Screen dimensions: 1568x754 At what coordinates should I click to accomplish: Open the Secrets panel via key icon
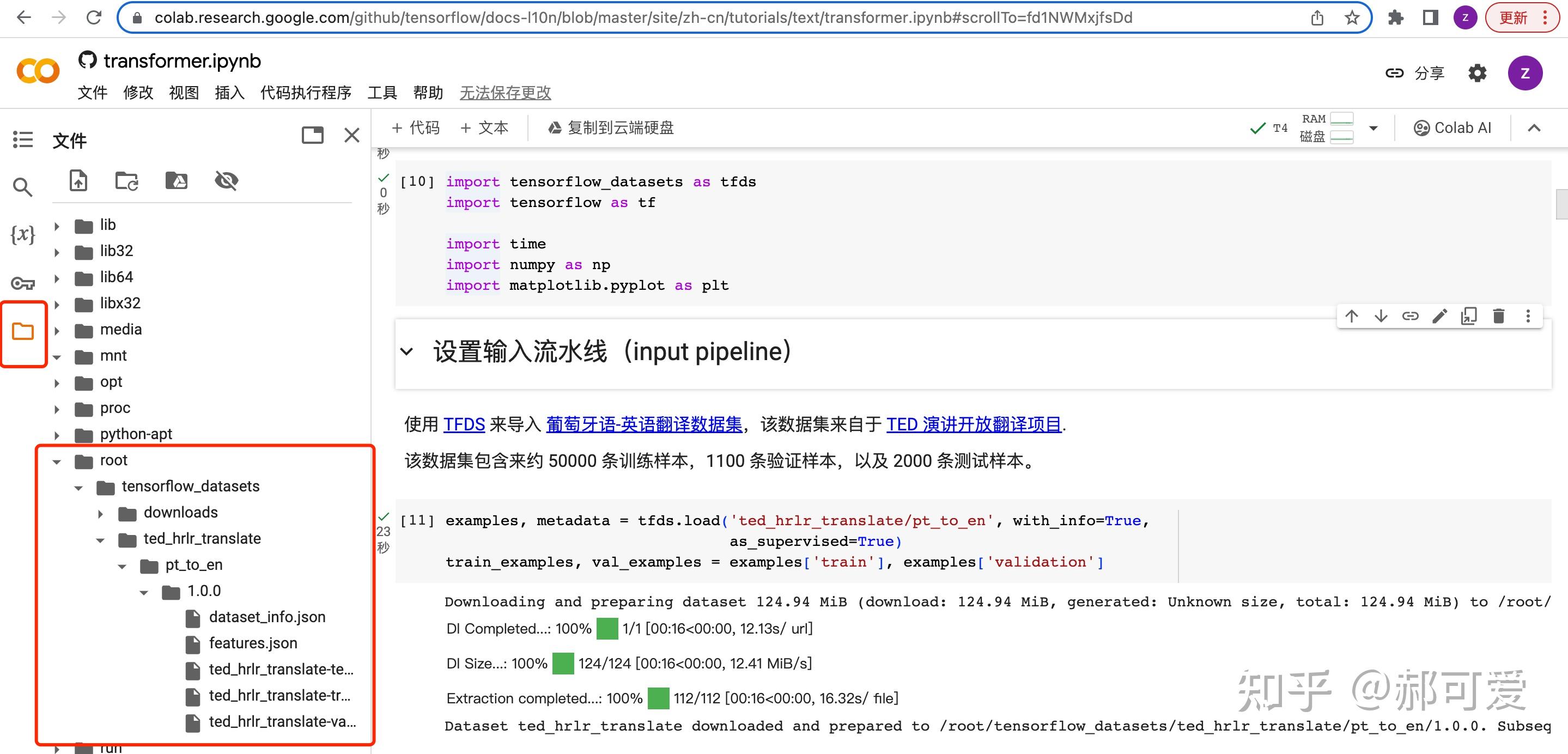22,283
